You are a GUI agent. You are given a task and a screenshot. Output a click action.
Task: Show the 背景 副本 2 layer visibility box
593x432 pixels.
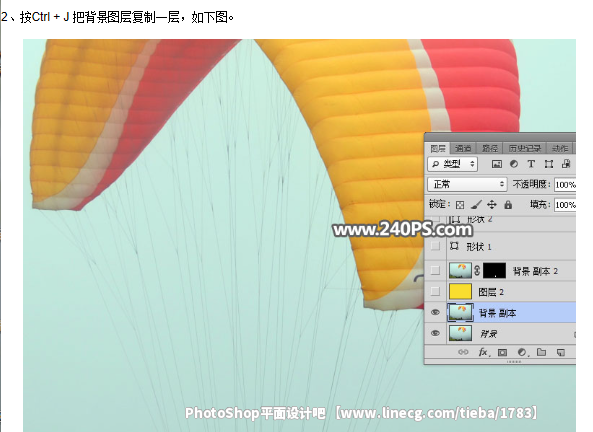435,270
